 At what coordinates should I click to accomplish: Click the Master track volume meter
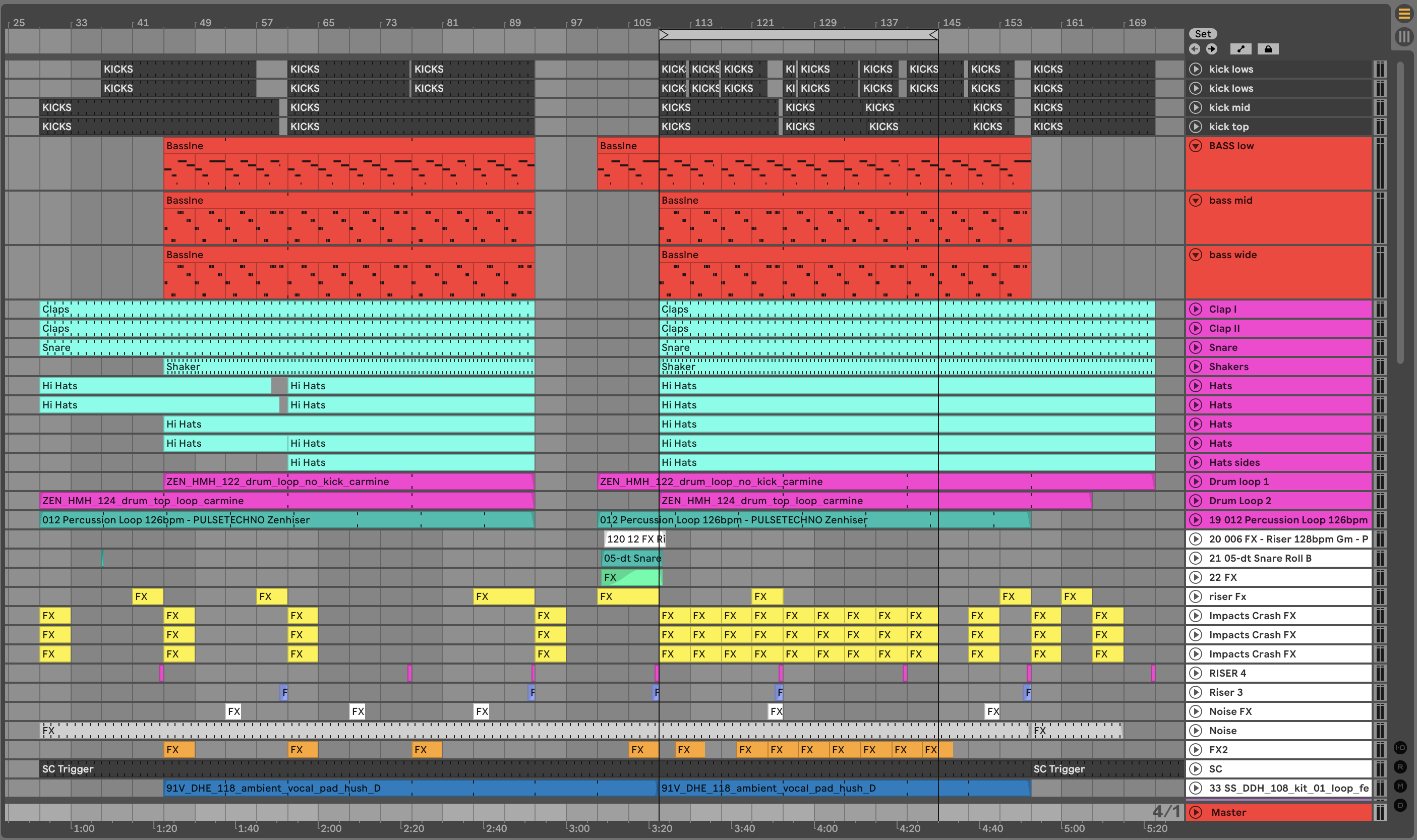click(x=1380, y=812)
